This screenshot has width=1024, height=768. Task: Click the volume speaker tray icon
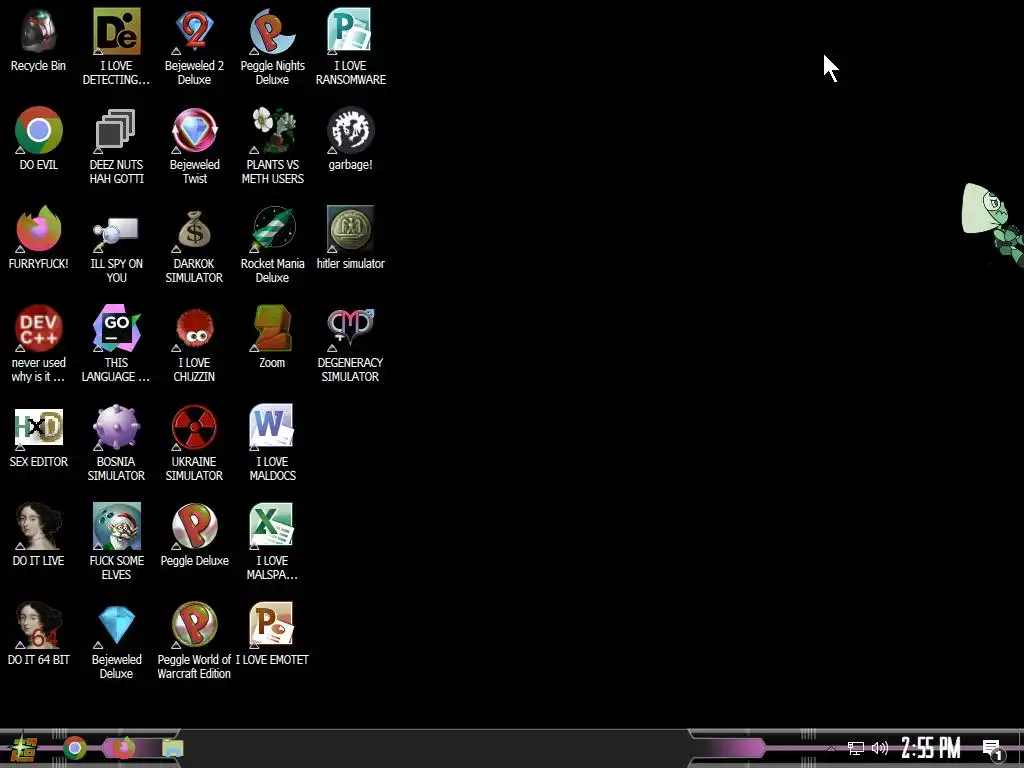pyautogui.click(x=880, y=748)
